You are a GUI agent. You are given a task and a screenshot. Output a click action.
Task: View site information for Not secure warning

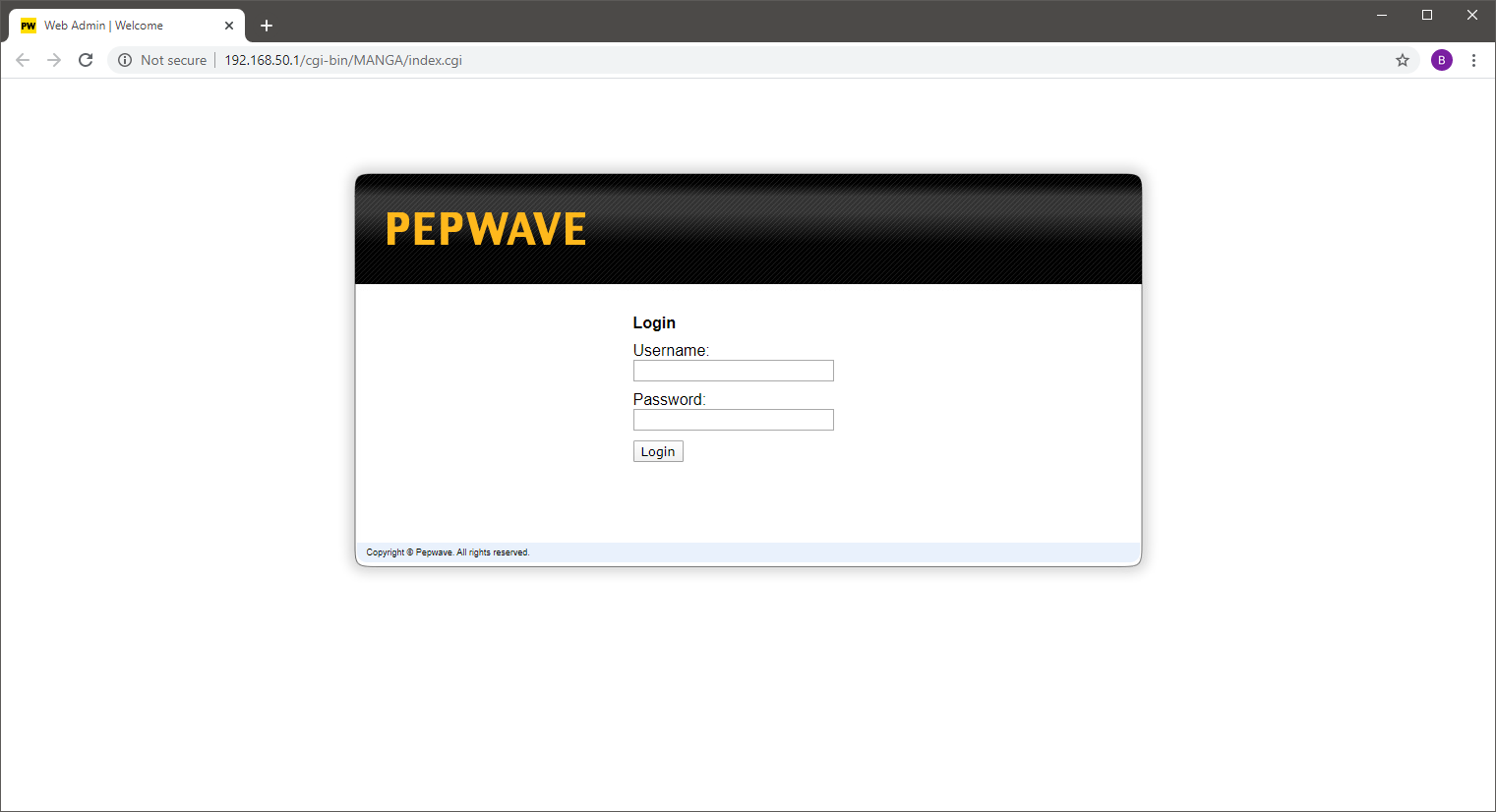(125, 60)
